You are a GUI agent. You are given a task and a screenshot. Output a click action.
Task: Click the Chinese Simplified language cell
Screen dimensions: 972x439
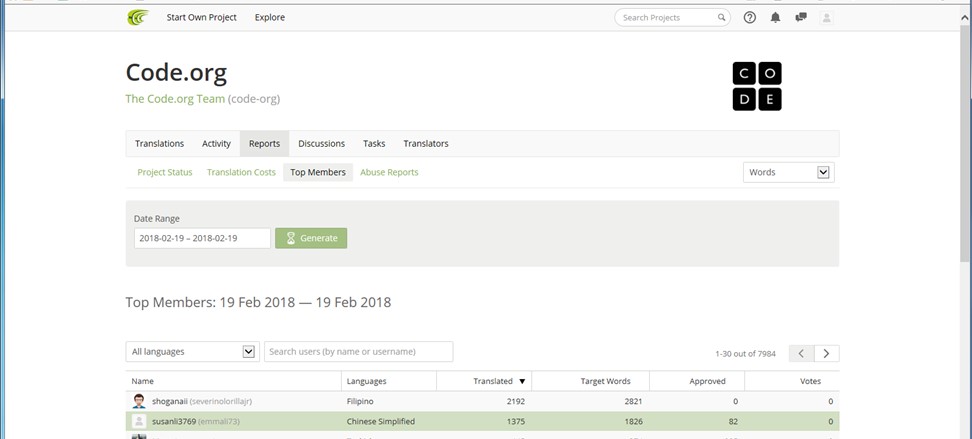tap(381, 422)
